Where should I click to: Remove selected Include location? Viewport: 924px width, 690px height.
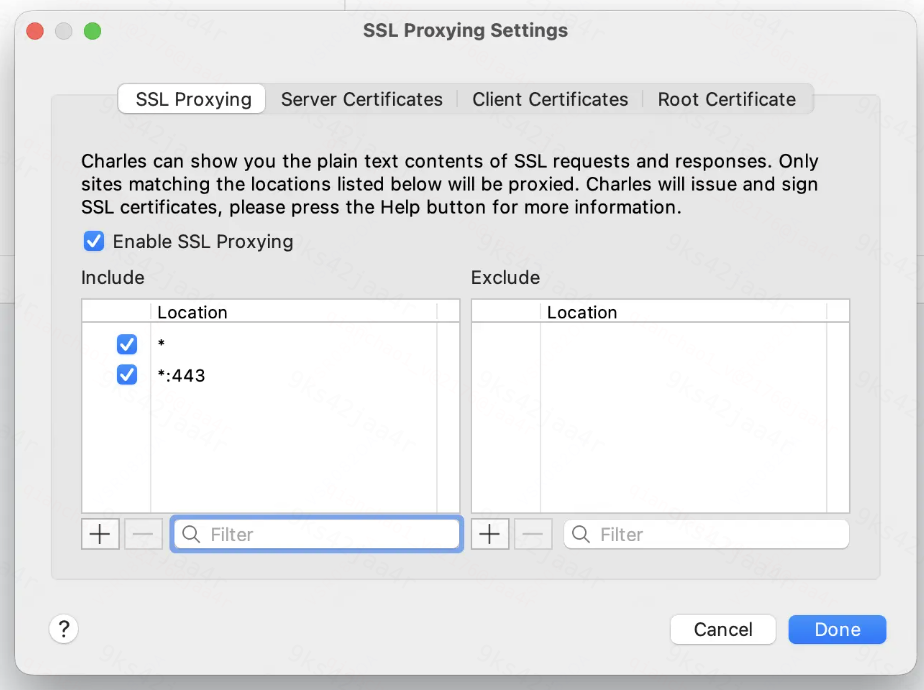pyautogui.click(x=143, y=534)
